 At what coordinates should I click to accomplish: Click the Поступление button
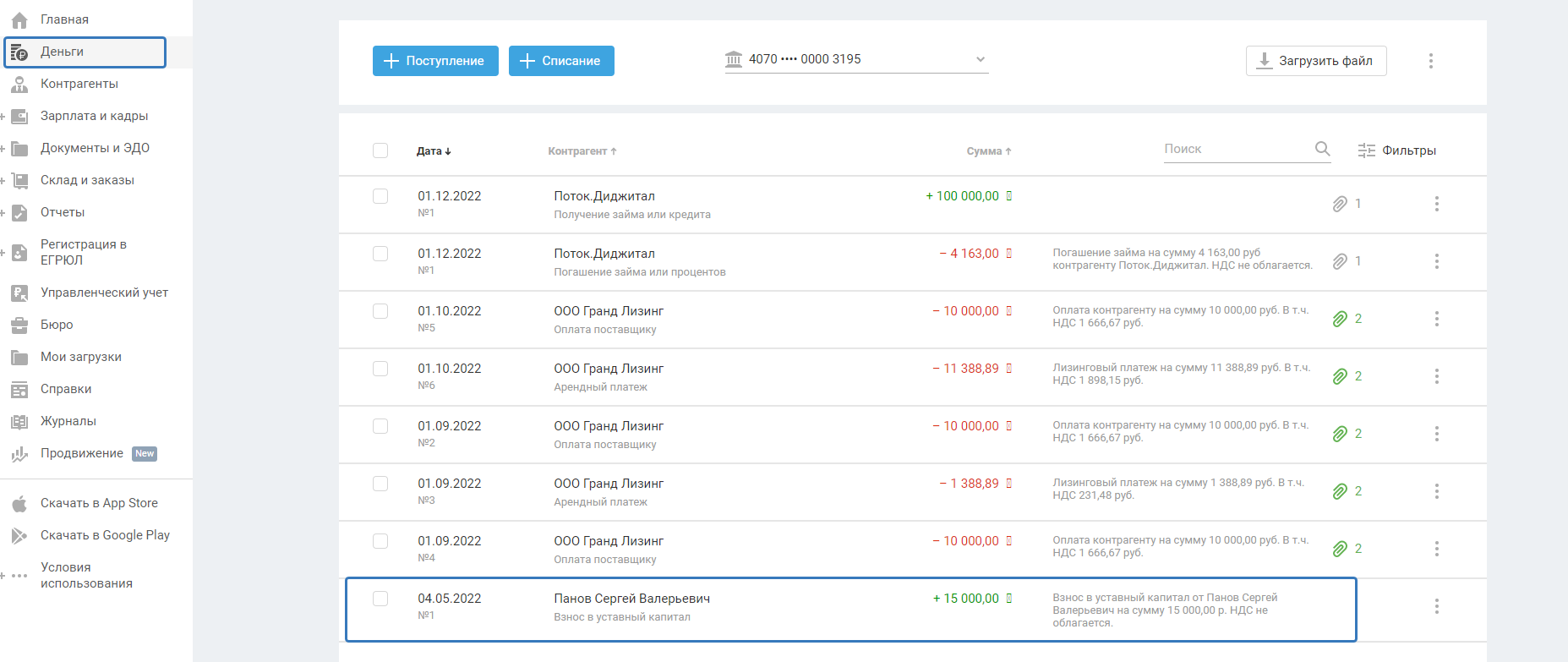pyautogui.click(x=435, y=61)
